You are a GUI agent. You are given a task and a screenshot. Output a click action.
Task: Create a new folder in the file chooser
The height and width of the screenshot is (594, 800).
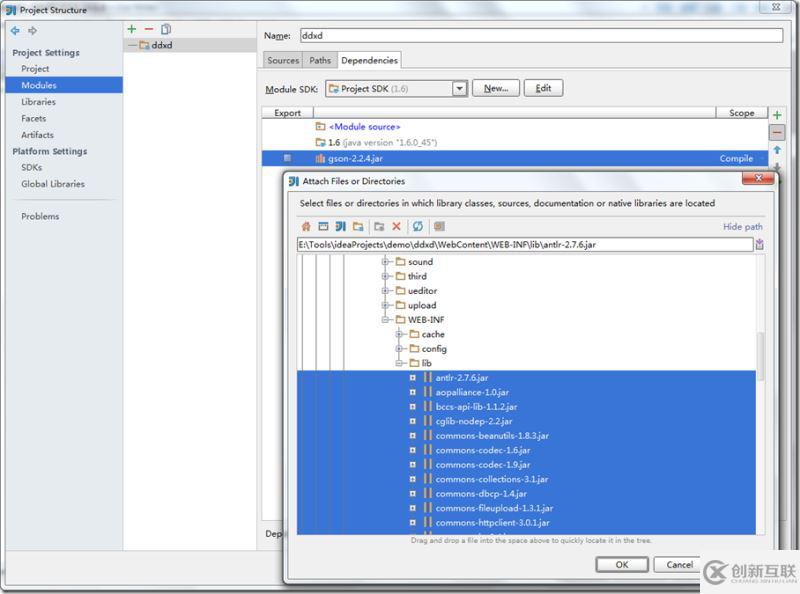[x=379, y=227]
